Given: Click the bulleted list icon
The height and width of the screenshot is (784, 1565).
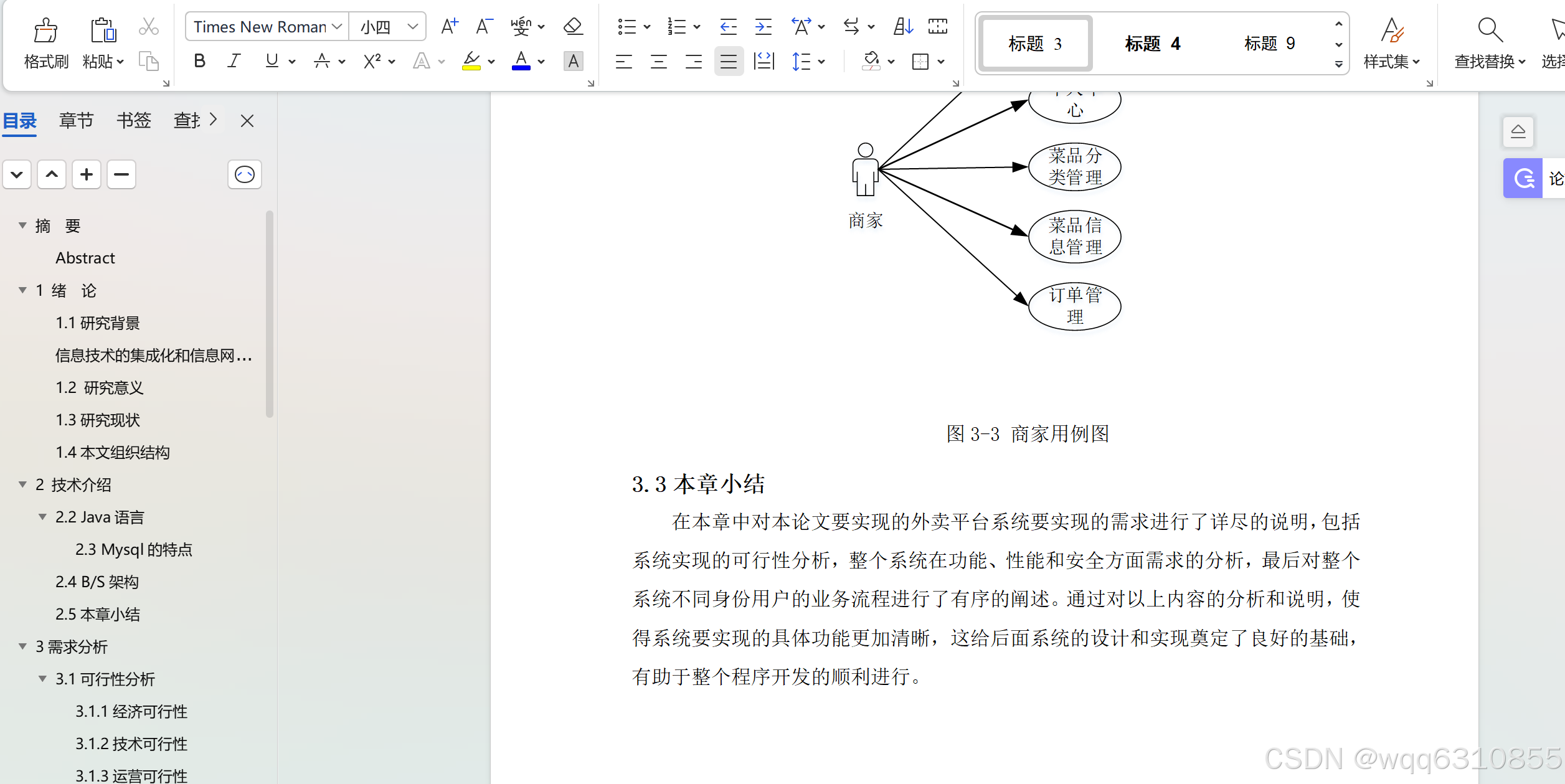Looking at the screenshot, I should point(626,26).
